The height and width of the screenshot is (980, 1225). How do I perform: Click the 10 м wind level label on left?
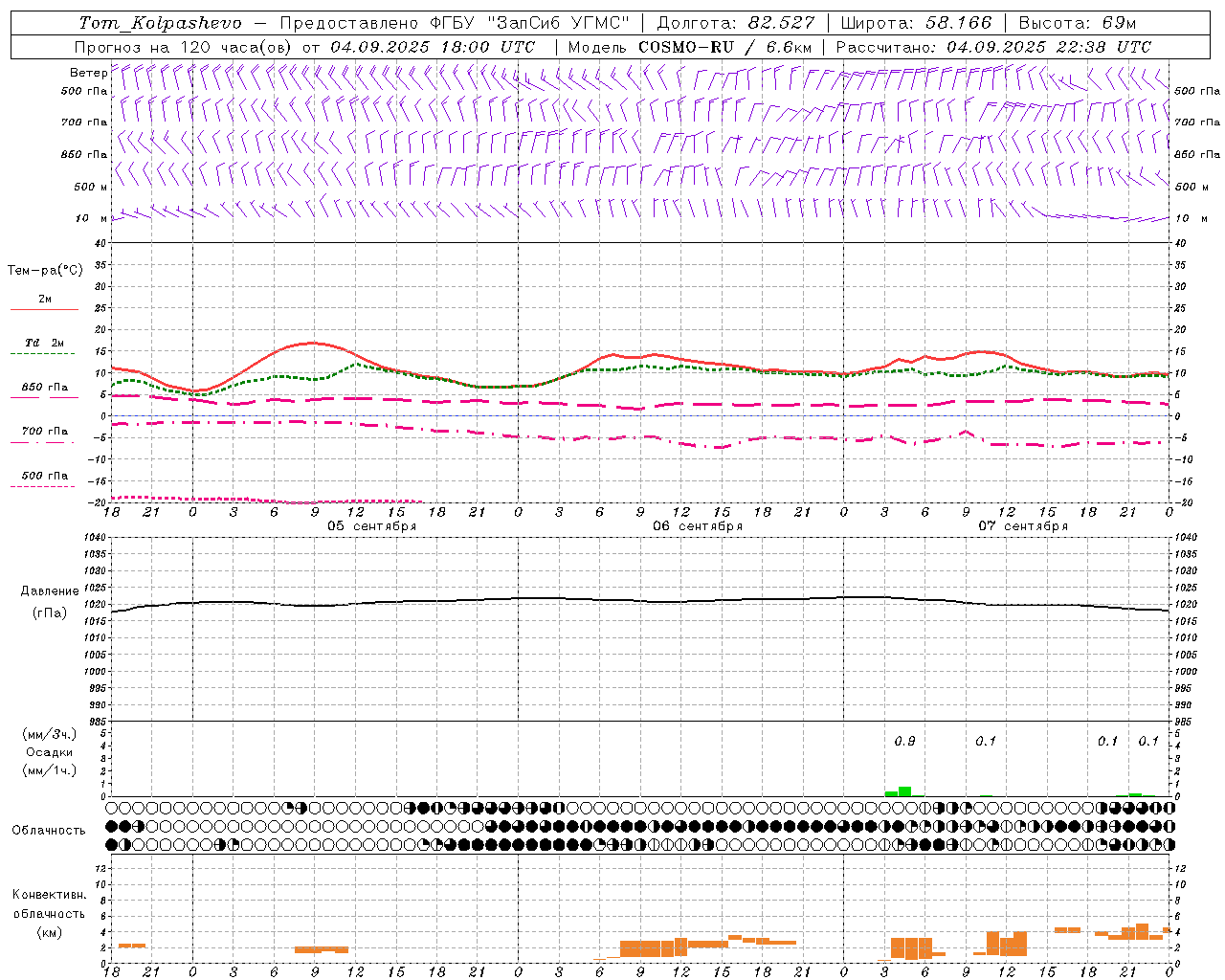tap(92, 218)
